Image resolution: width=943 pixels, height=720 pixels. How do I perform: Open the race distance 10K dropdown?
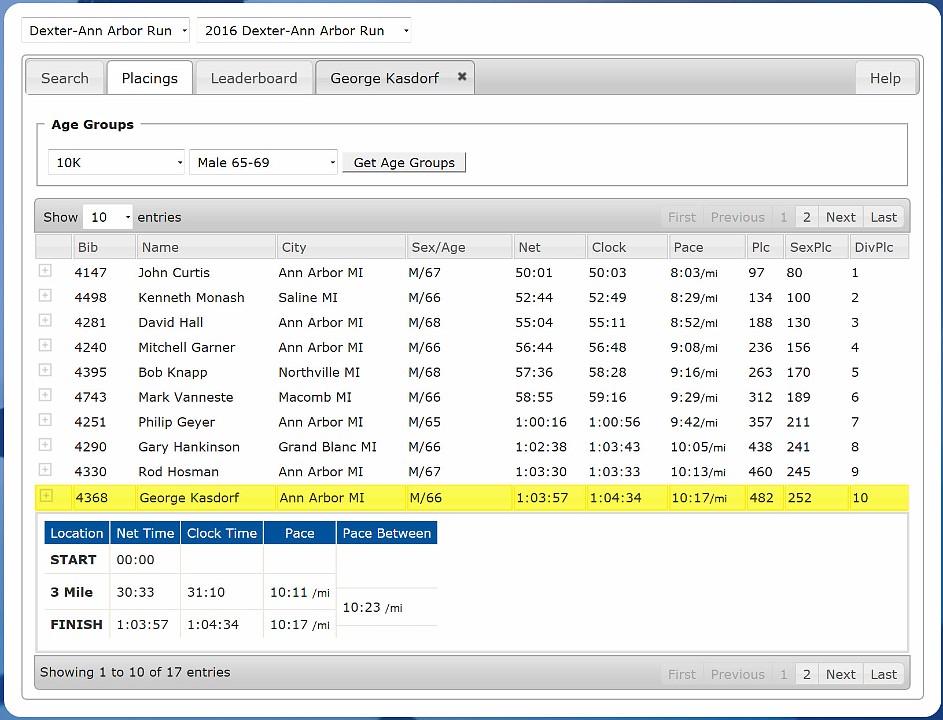tap(117, 162)
